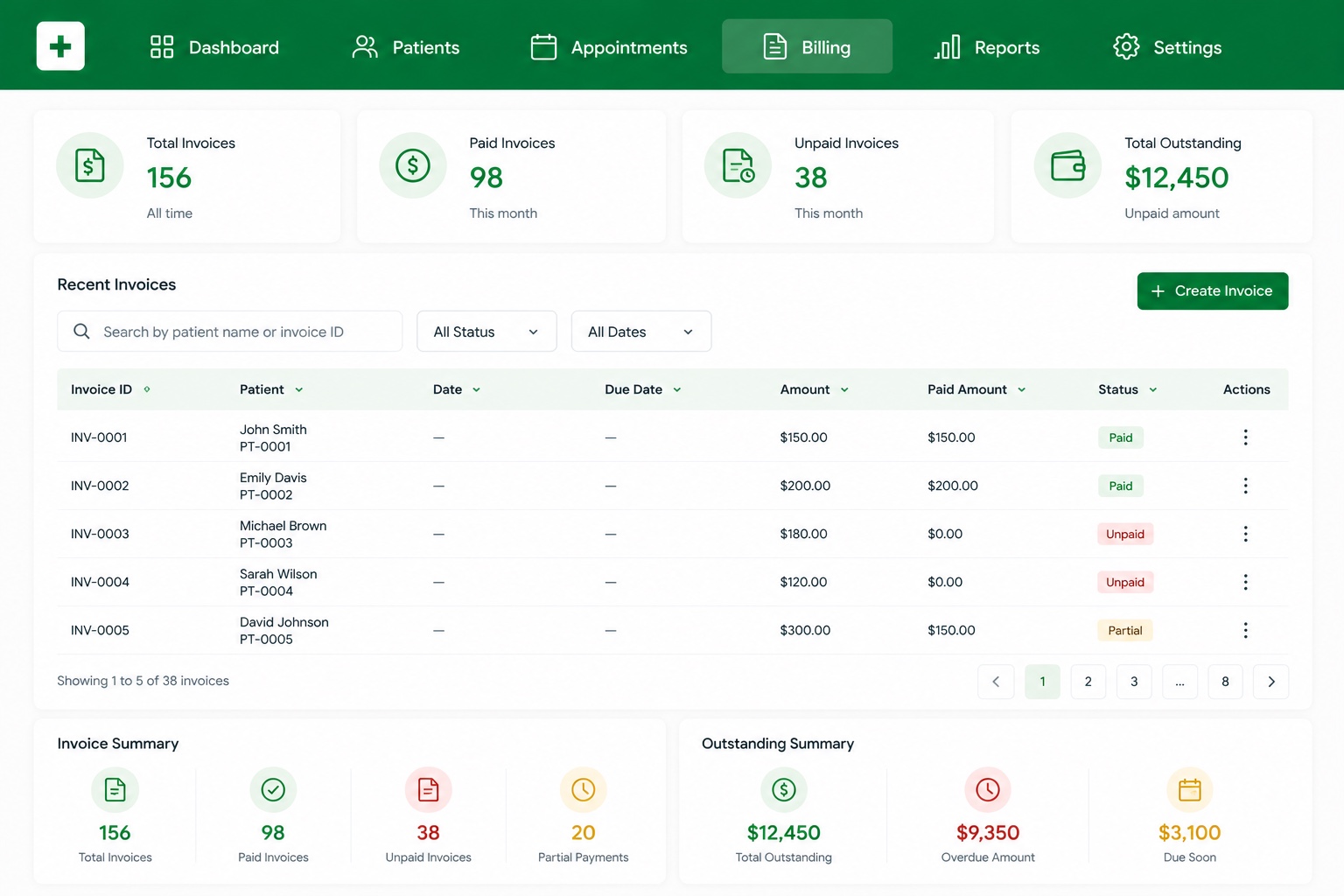Click Showing 1 to 5 of 38 invoices
Image resolution: width=1344 pixels, height=896 pixels.
pos(143,681)
